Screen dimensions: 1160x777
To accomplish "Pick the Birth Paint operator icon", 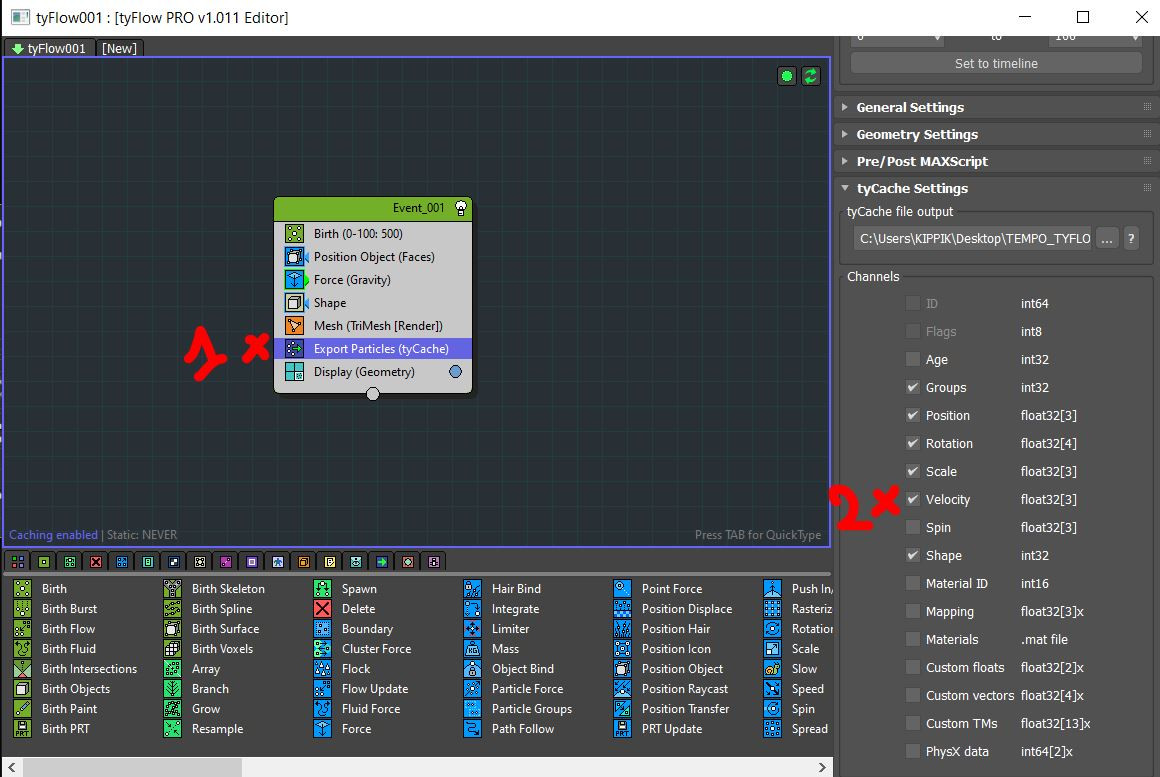I will pyautogui.click(x=23, y=708).
